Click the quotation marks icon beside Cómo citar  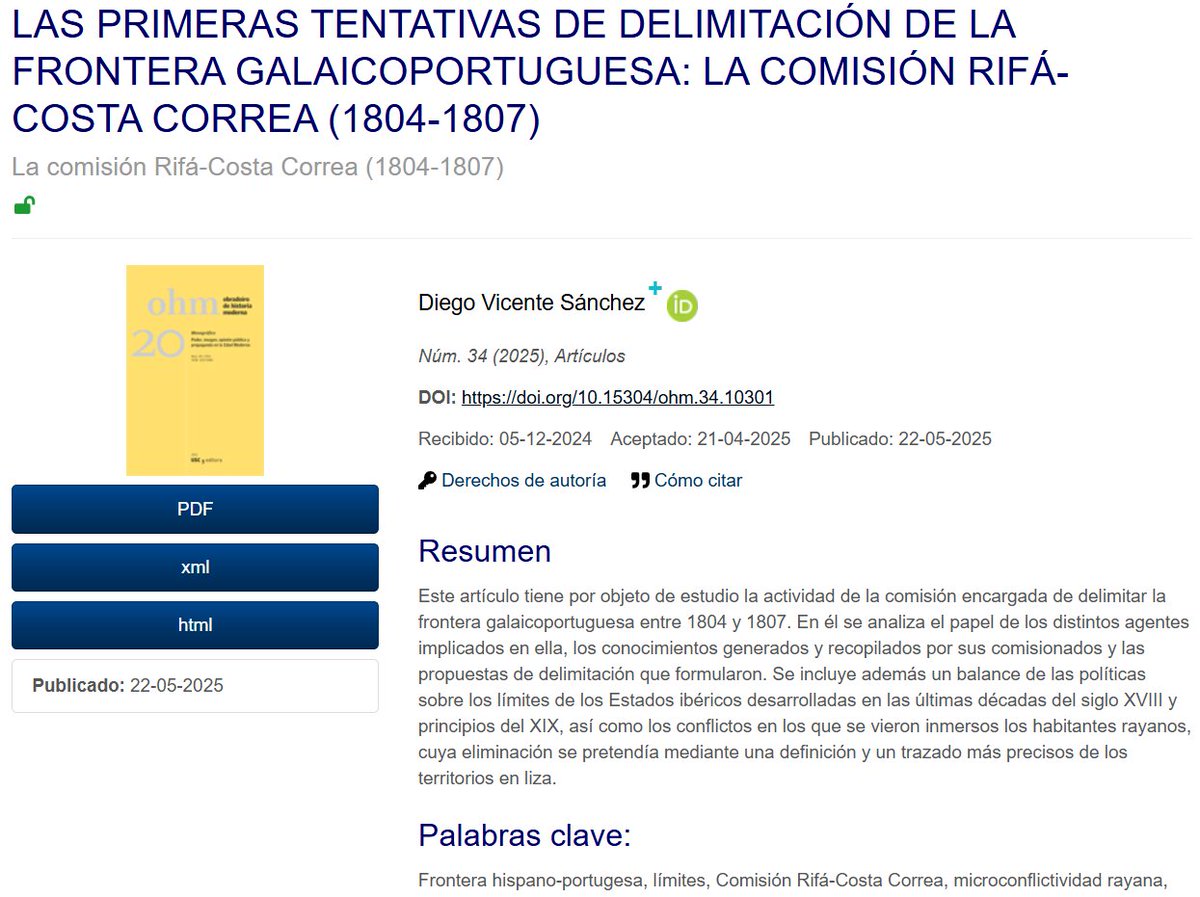(640, 481)
